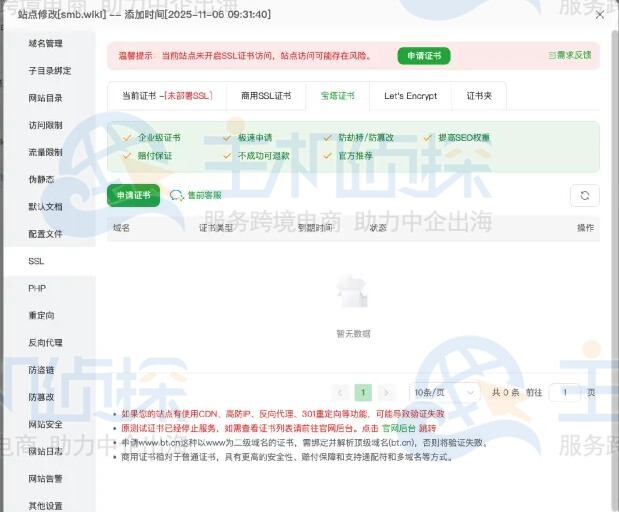The image size is (619, 512).
Task: Click the 售前客服 chat bubble icon
Action: click(x=176, y=195)
